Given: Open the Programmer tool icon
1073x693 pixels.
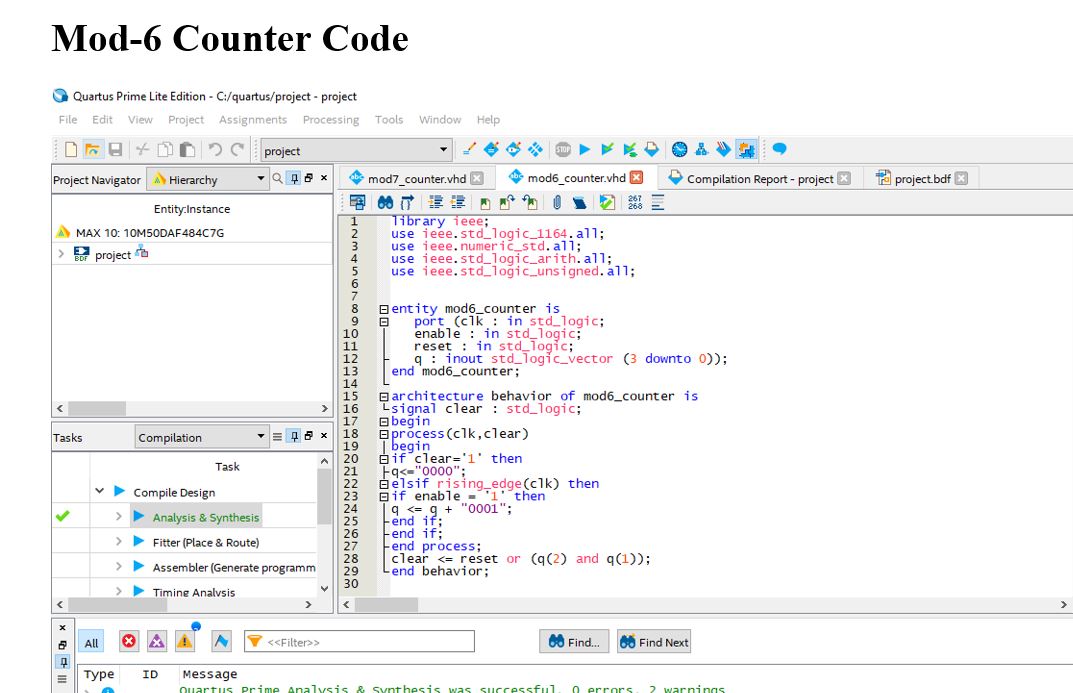Looking at the screenshot, I should 746,148.
